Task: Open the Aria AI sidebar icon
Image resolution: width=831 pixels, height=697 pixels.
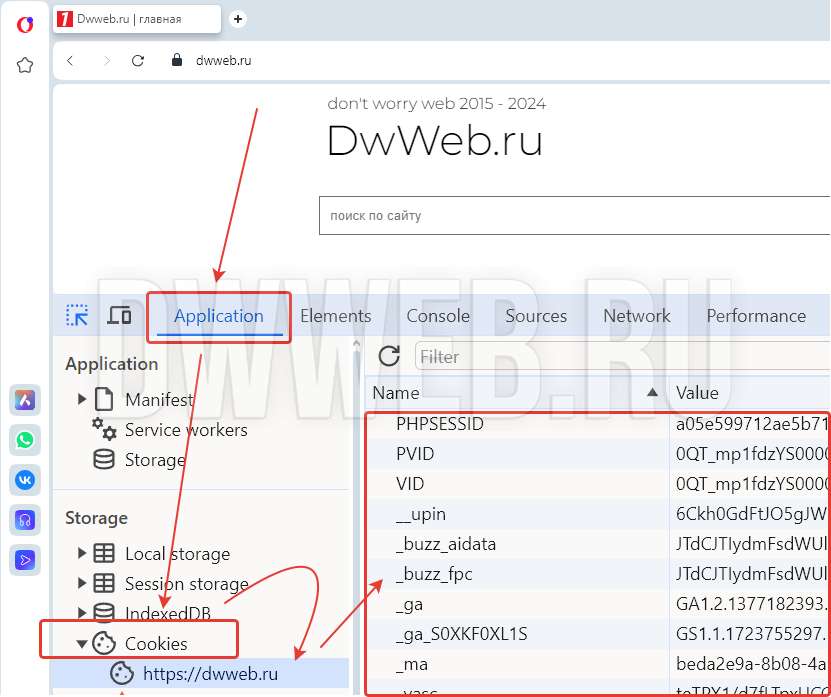Action: (x=25, y=400)
